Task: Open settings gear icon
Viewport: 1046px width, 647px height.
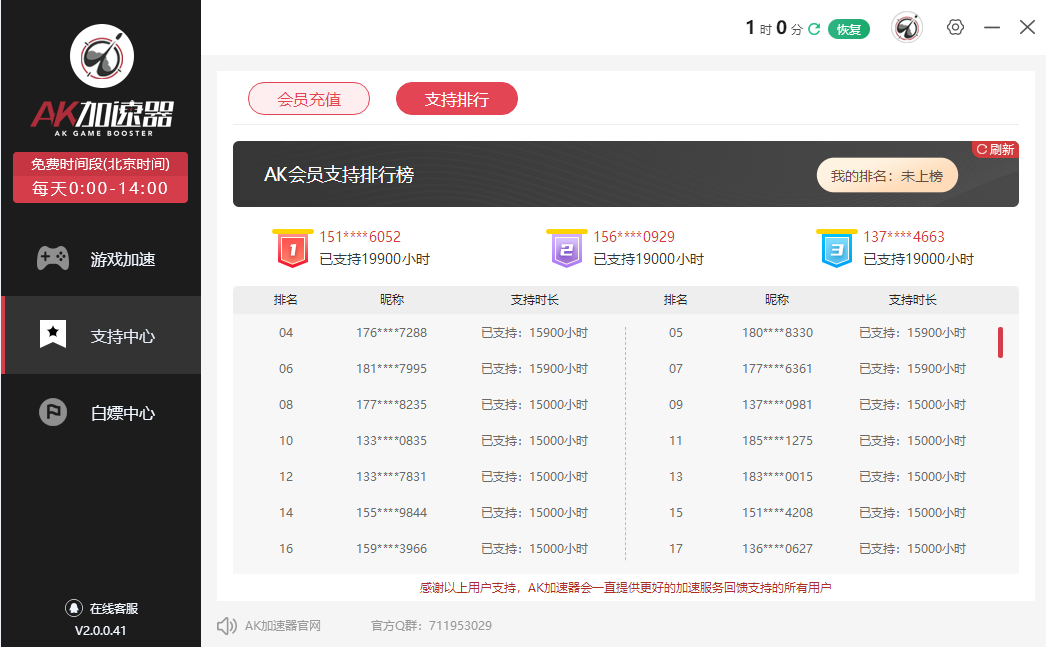Action: pyautogui.click(x=955, y=27)
